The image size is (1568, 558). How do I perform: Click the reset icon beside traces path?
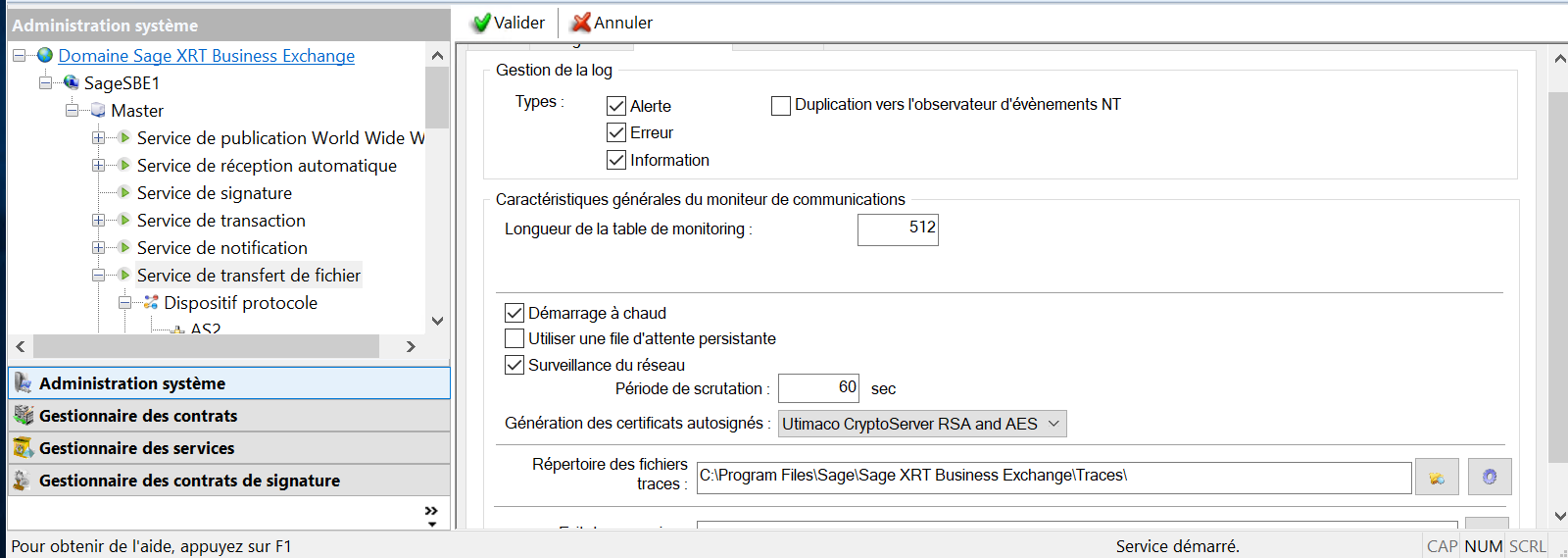(x=1490, y=478)
